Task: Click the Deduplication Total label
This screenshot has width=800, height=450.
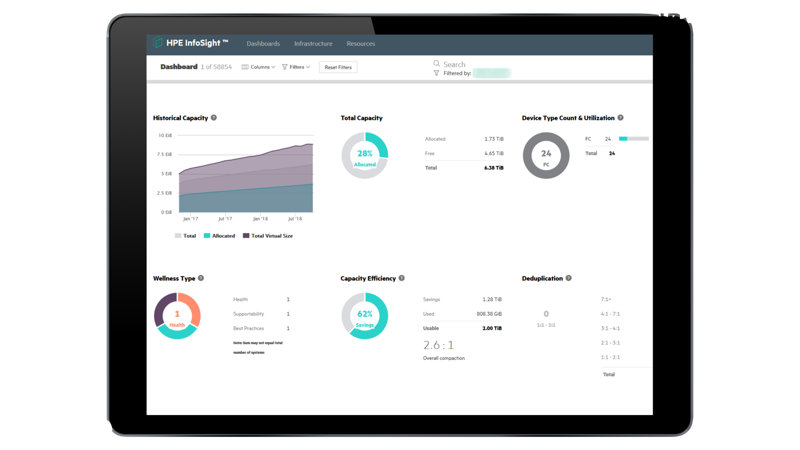Action: click(609, 374)
